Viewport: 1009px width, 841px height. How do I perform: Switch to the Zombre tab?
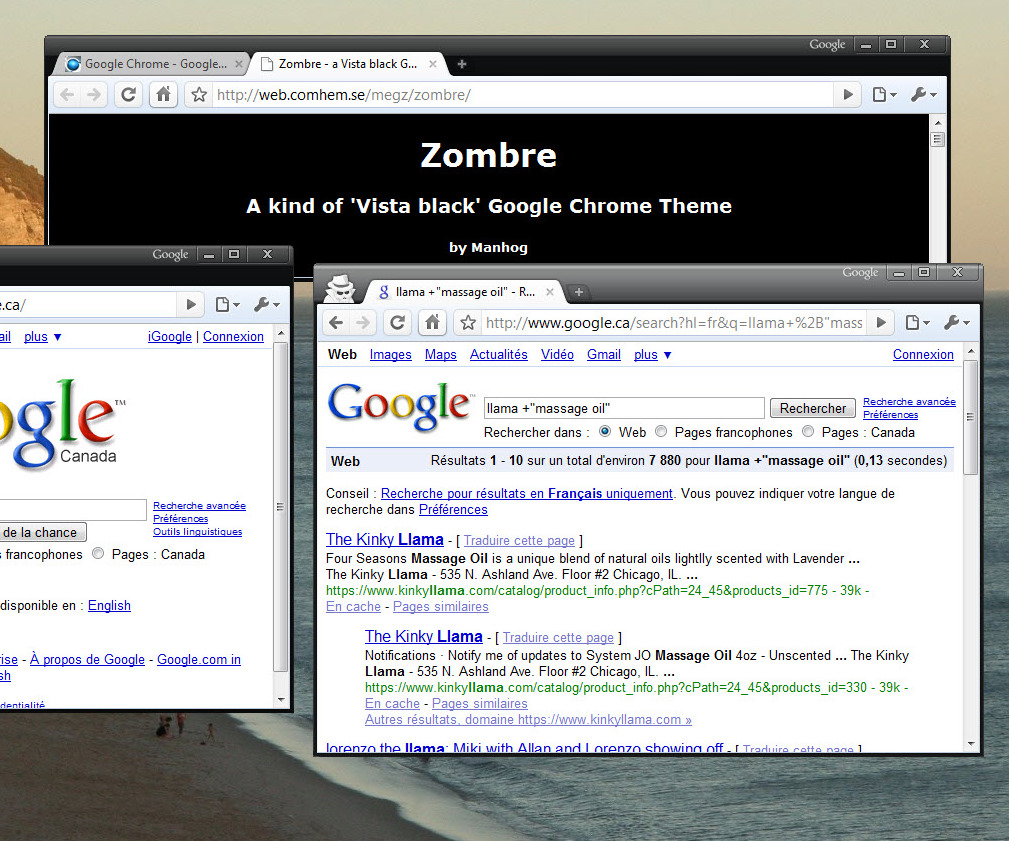(x=345, y=62)
